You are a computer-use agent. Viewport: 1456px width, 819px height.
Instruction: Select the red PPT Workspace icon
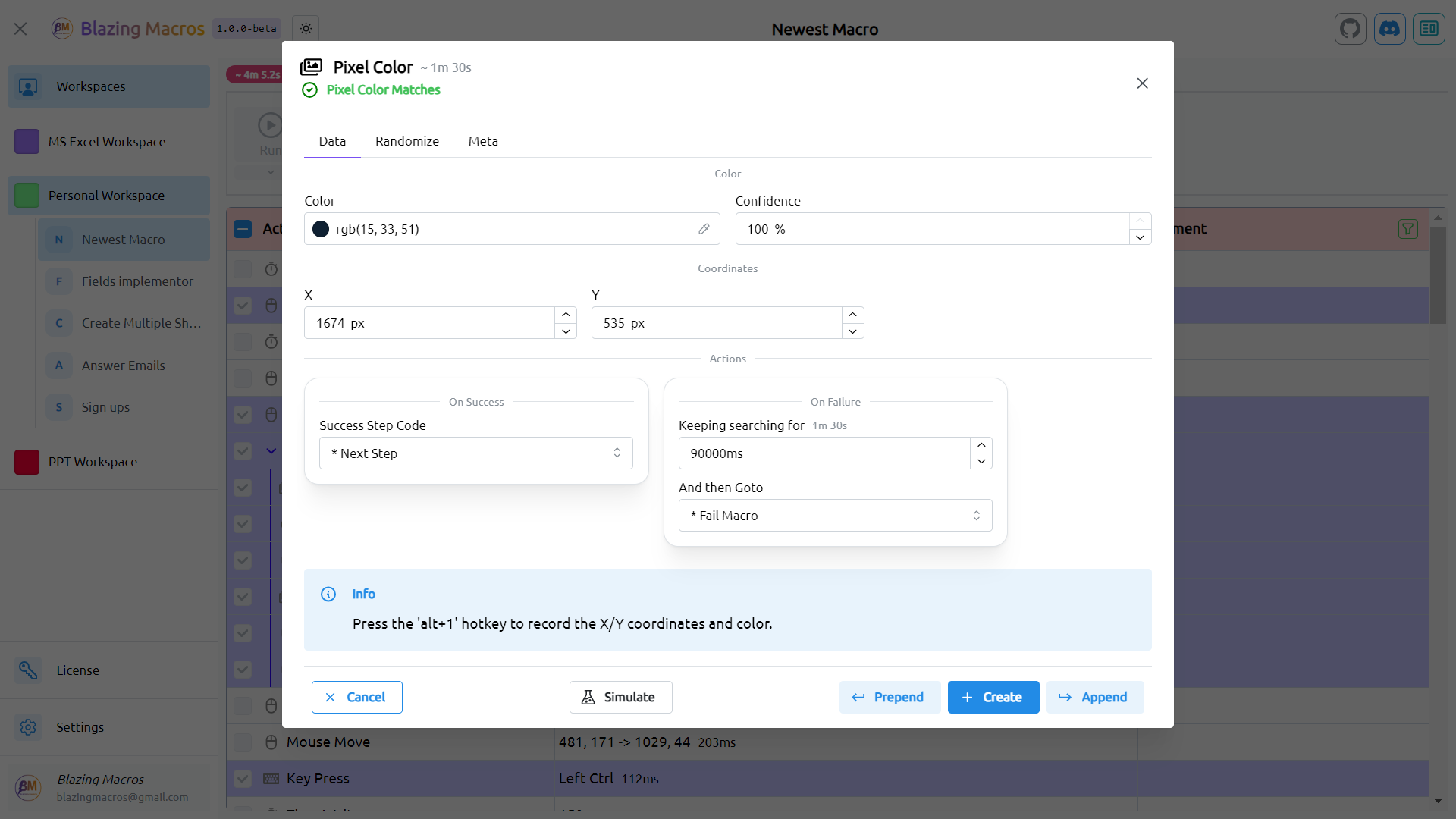coord(27,462)
